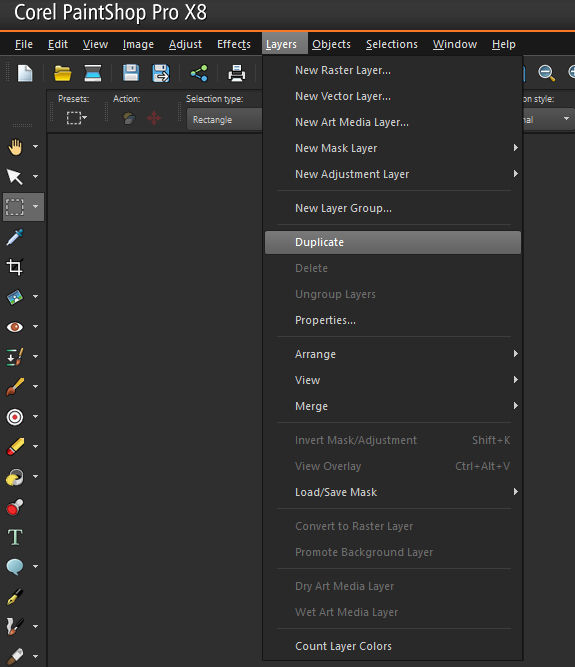Expand the Selection tool flyout arrow
Viewport: 575px width, 667px height.
(36, 206)
